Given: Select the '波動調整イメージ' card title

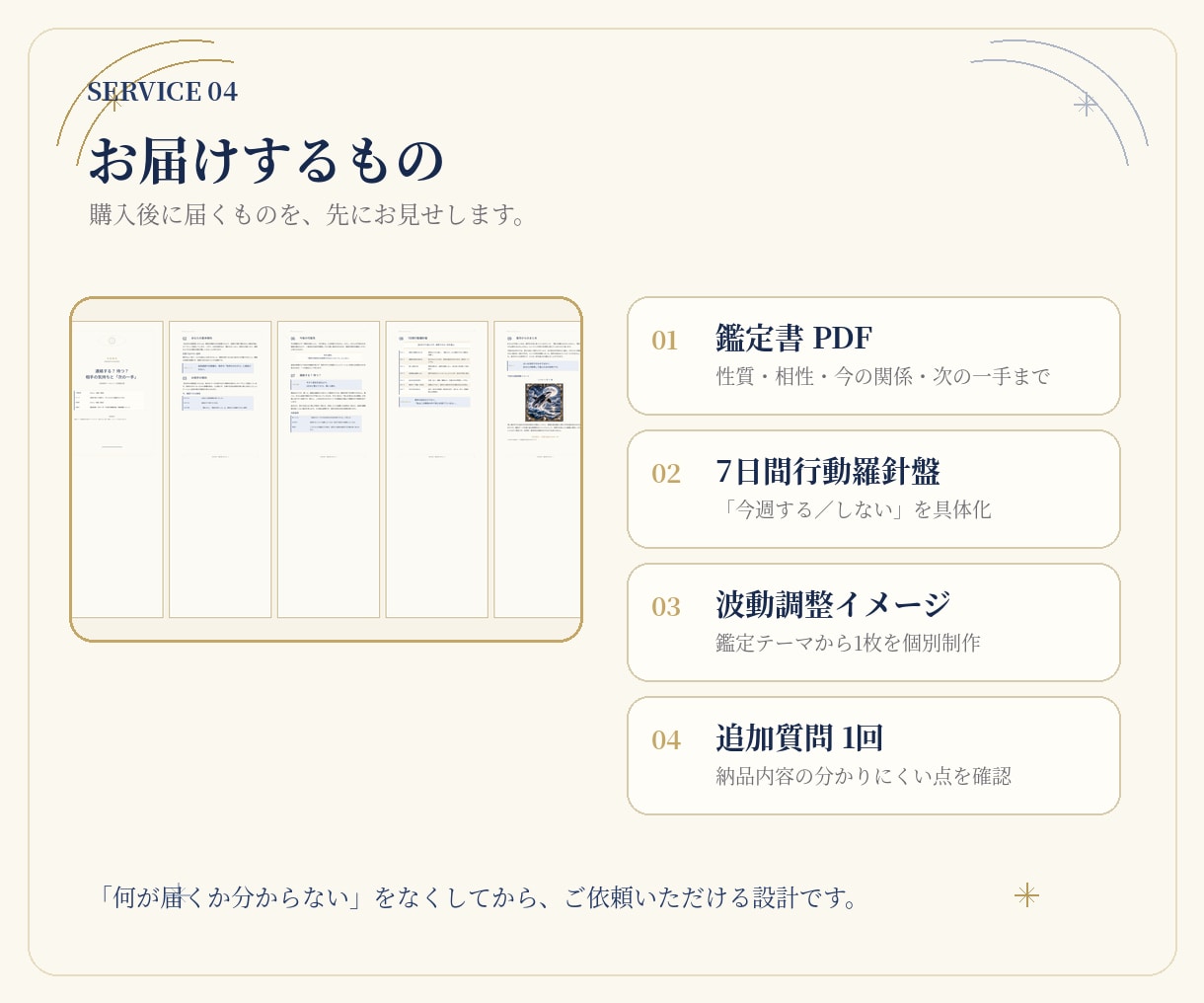Looking at the screenshot, I should (834, 604).
